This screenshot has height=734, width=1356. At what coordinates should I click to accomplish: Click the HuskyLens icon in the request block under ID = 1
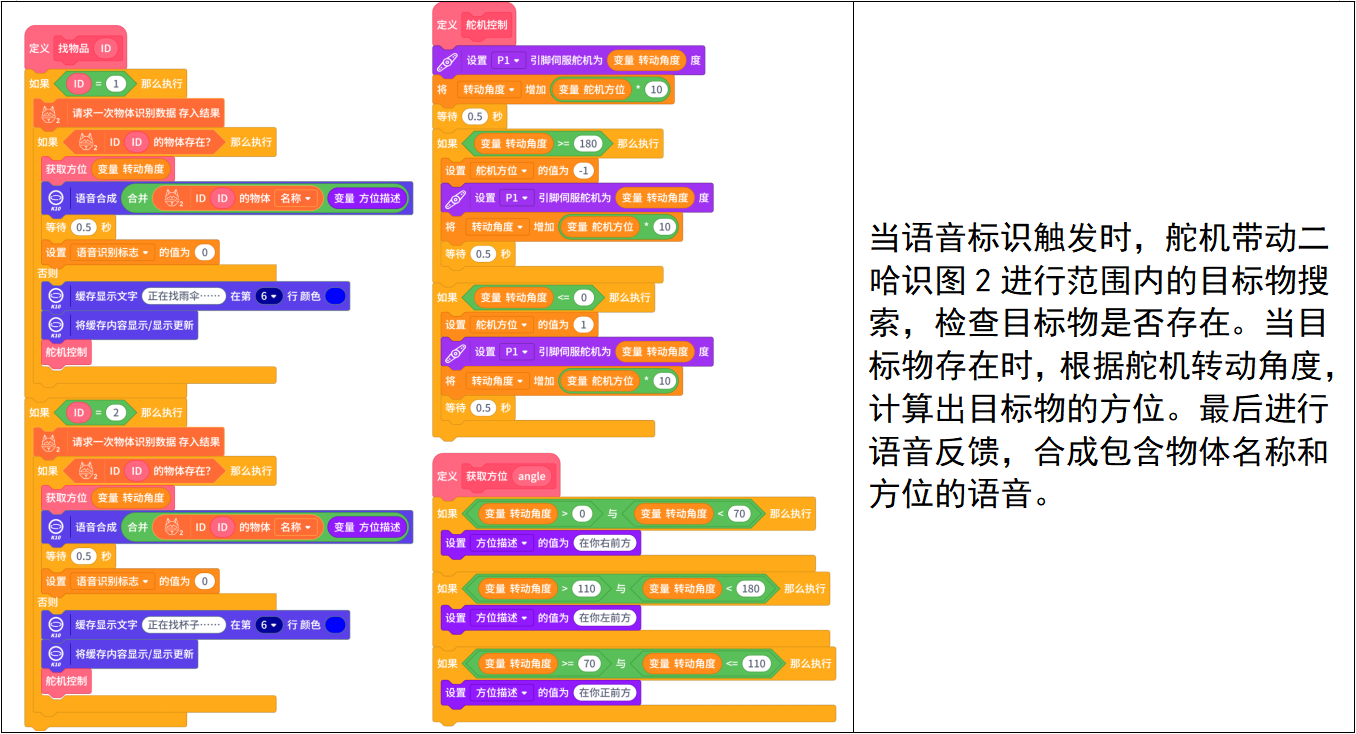pyautogui.click(x=47, y=114)
